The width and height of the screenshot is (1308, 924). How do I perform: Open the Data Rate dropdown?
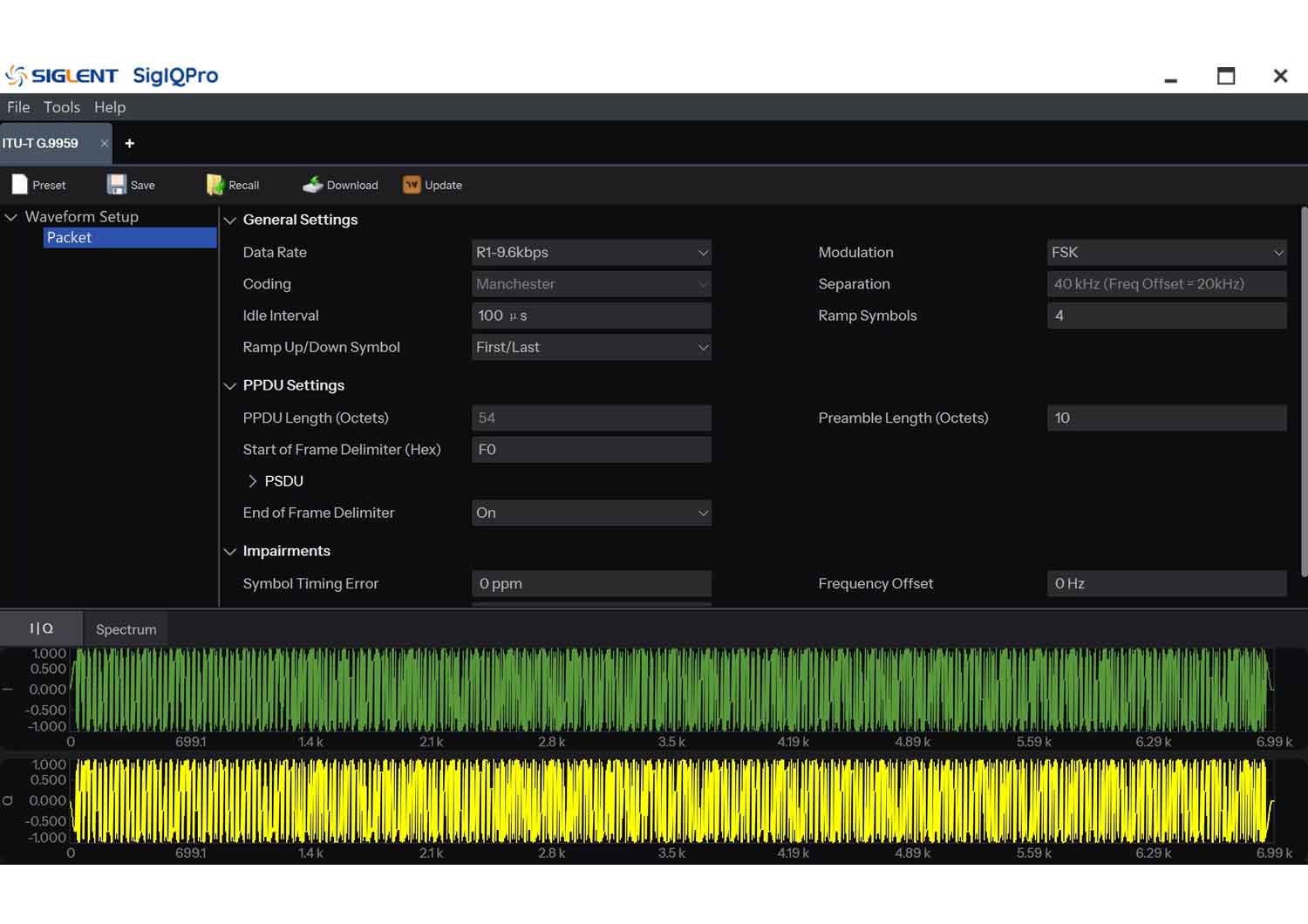591,253
